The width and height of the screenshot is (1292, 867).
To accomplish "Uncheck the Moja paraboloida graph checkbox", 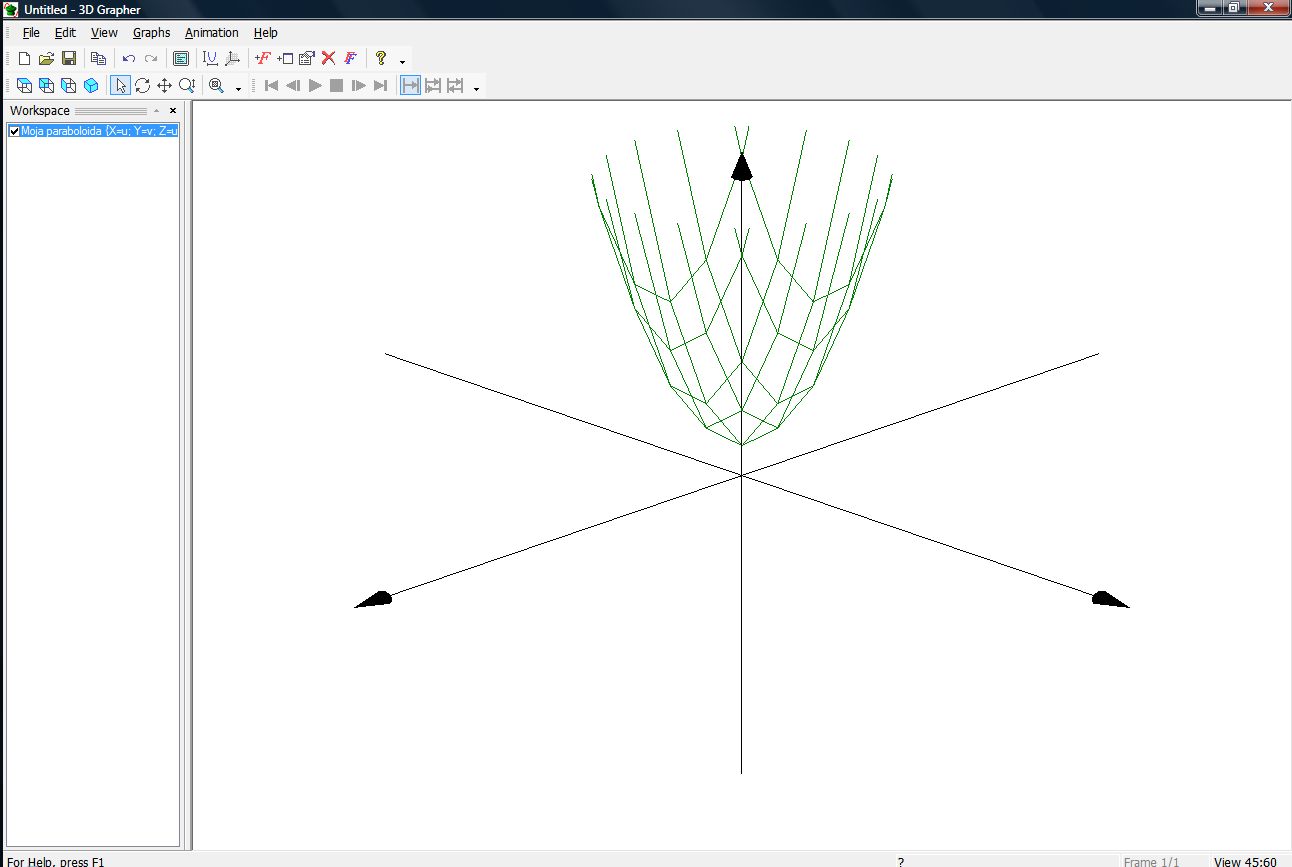I will pos(14,131).
